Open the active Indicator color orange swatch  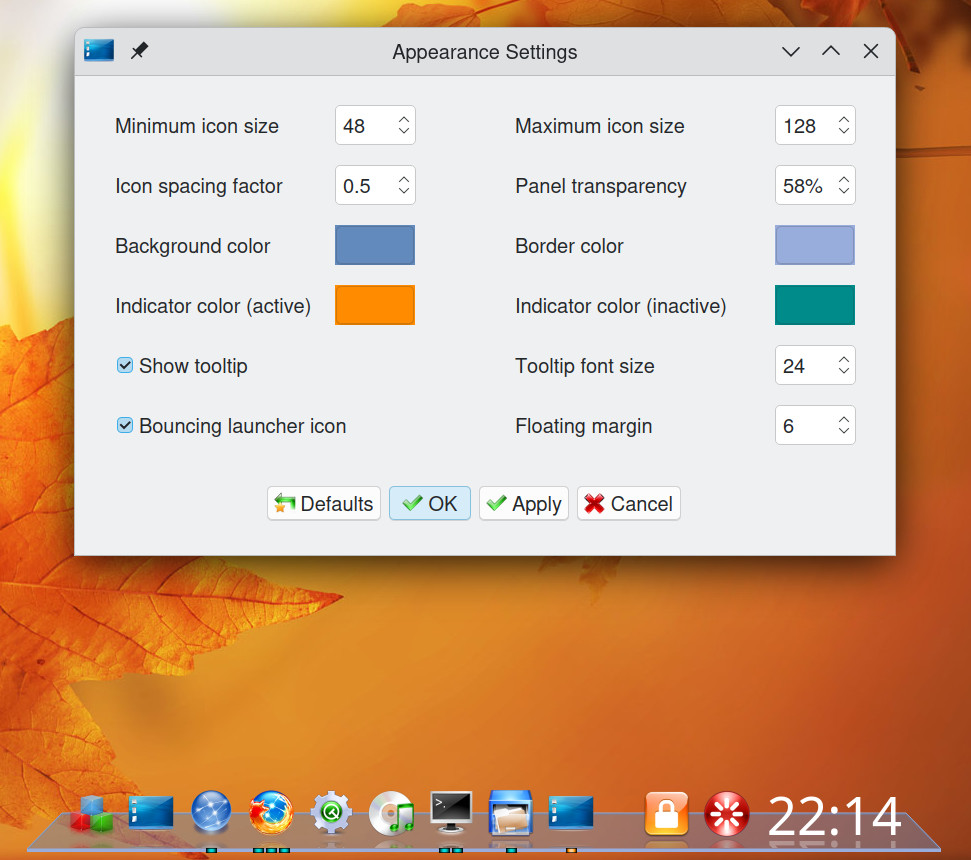(x=375, y=305)
